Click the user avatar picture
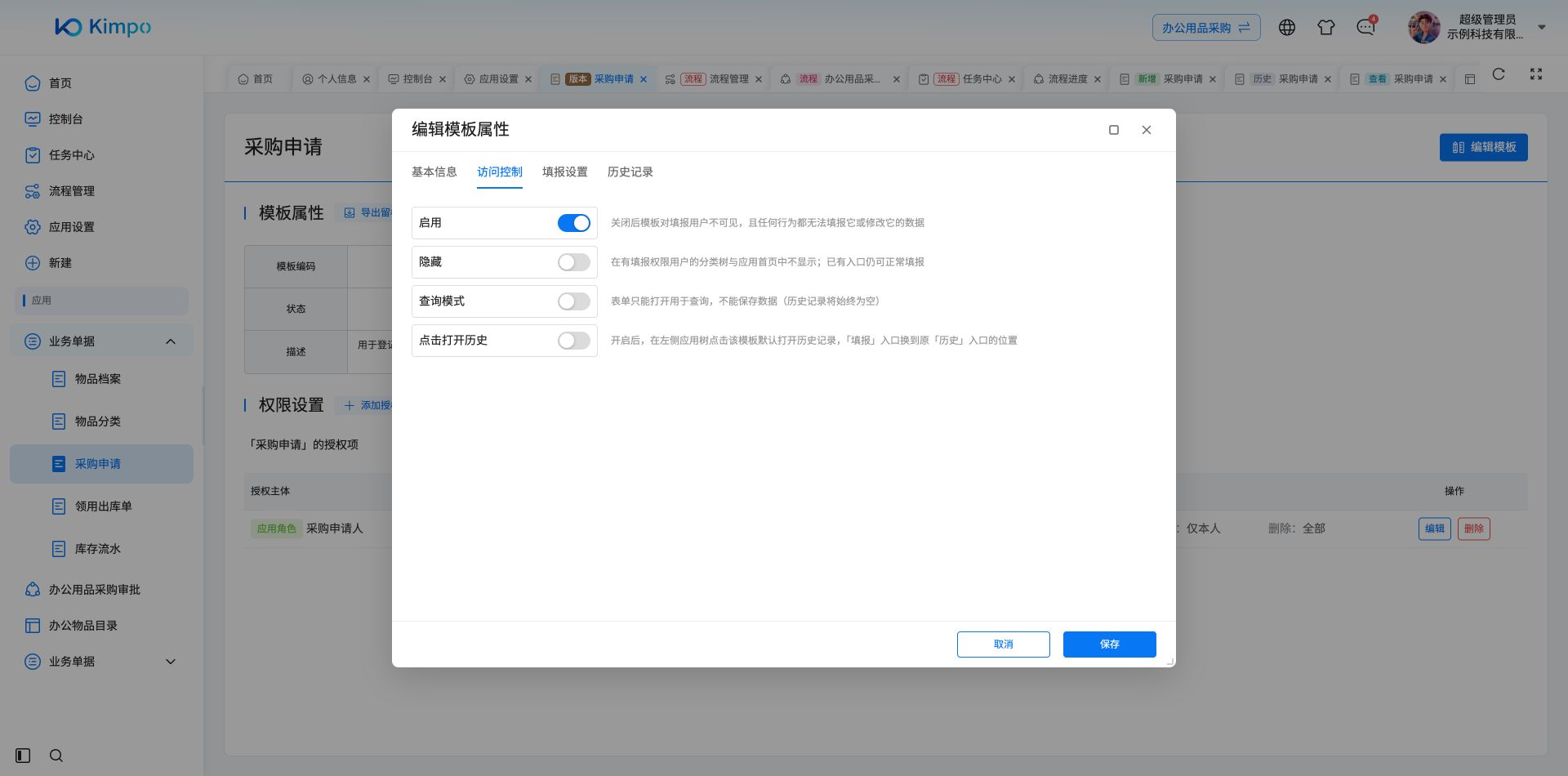 [1424, 28]
